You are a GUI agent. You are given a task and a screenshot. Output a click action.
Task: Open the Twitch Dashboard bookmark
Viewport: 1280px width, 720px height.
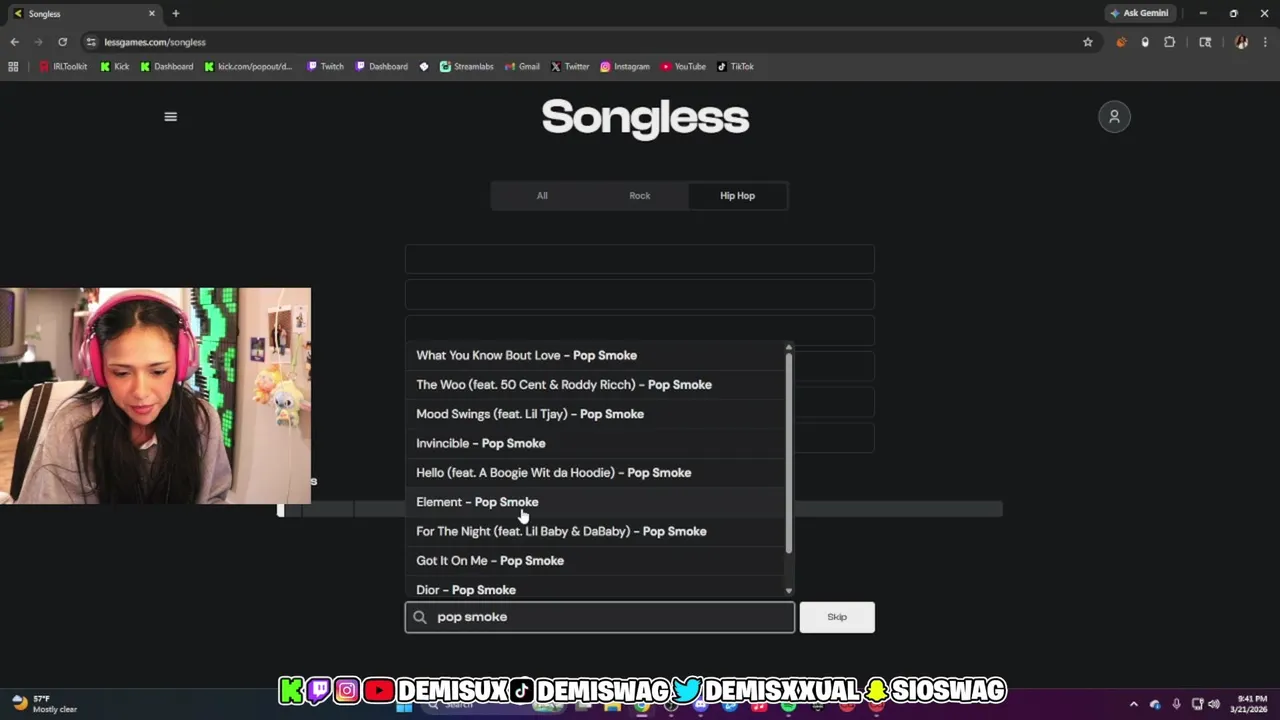(x=381, y=67)
